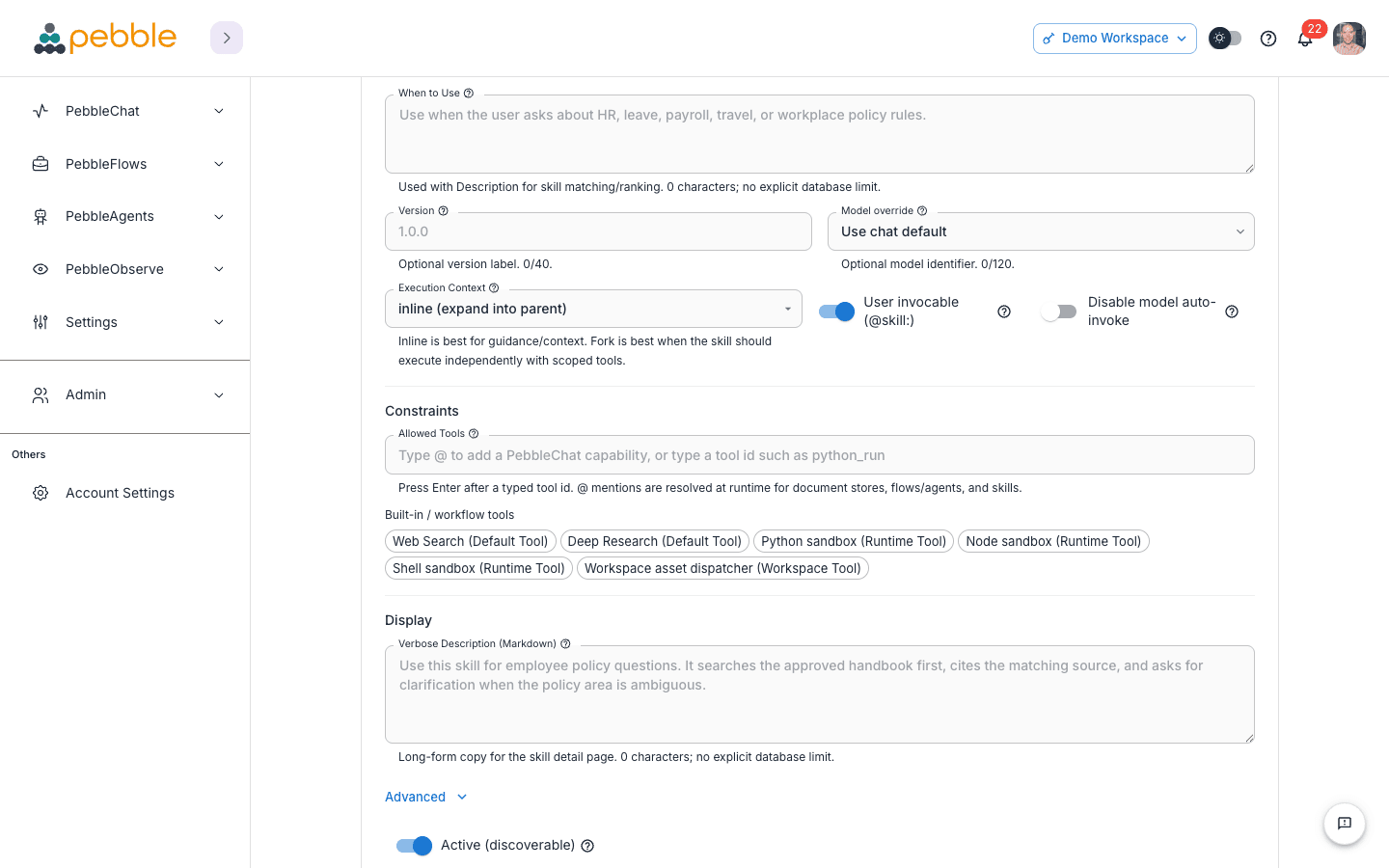Show help for Active (discoverable) option

[587, 846]
